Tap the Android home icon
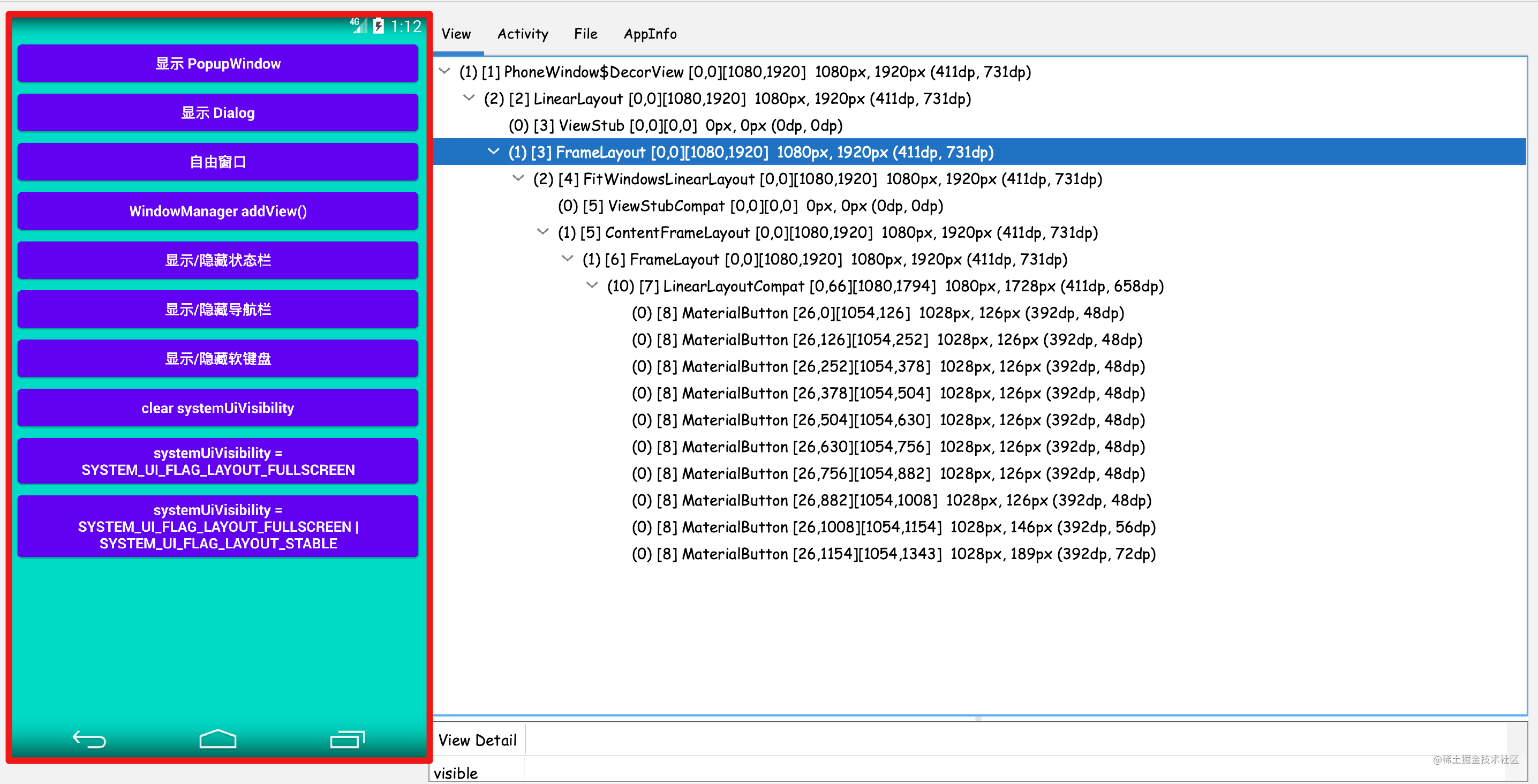The width and height of the screenshot is (1538, 784). click(x=217, y=738)
